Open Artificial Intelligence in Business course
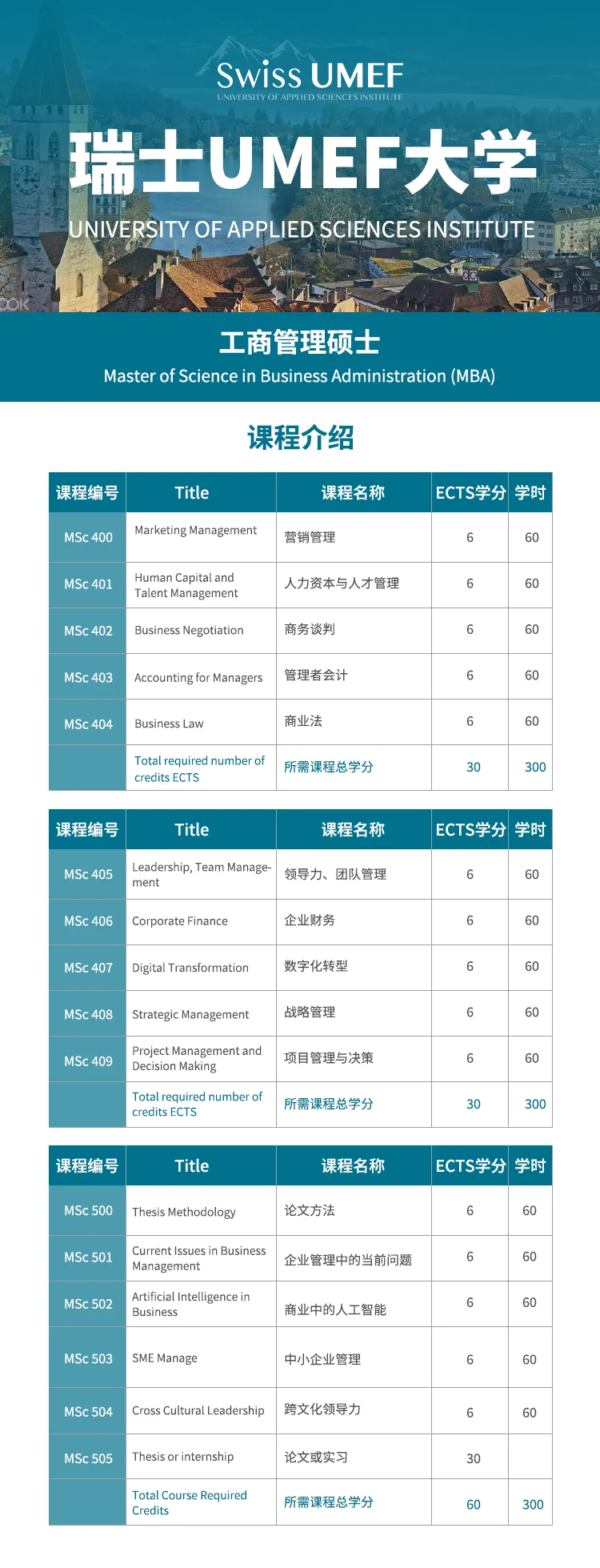The width and height of the screenshot is (600, 1568). point(190,1304)
